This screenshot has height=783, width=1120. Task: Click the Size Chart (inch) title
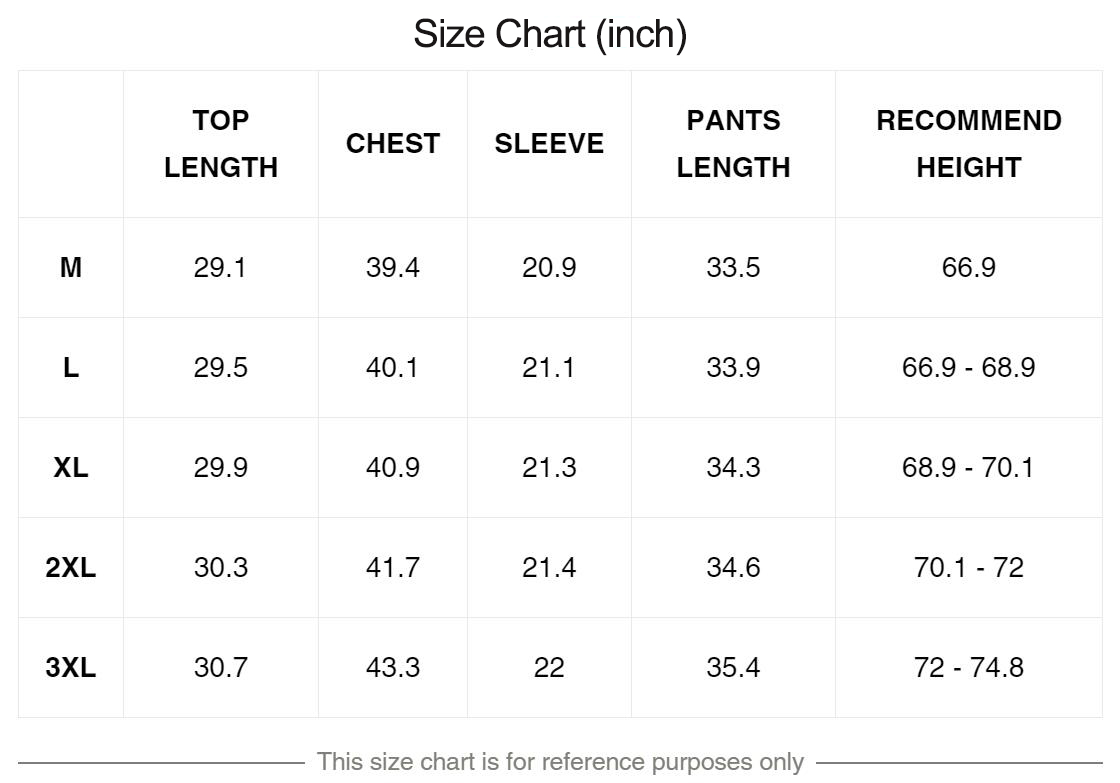click(550, 34)
